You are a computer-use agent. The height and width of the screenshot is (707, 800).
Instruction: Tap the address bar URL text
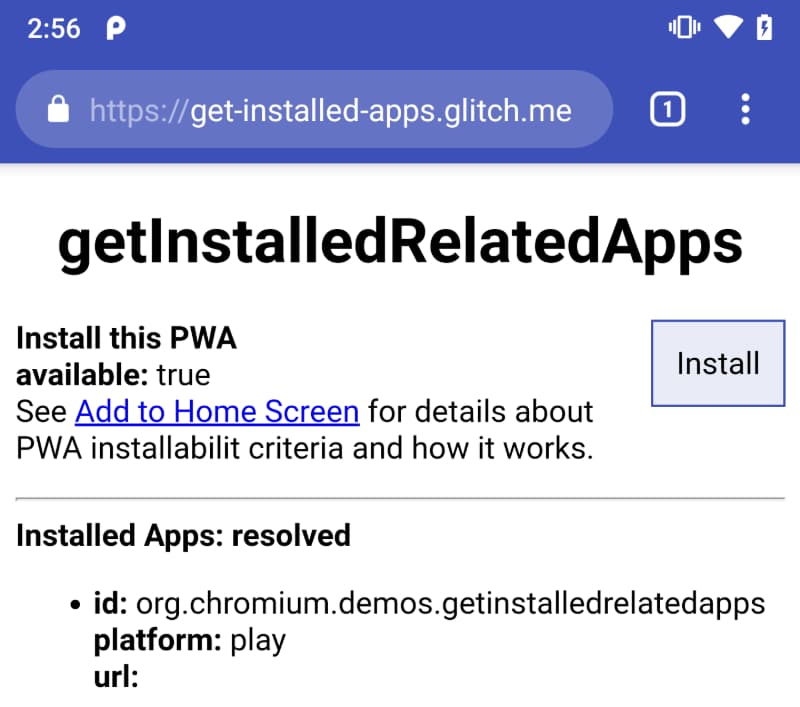(x=330, y=110)
